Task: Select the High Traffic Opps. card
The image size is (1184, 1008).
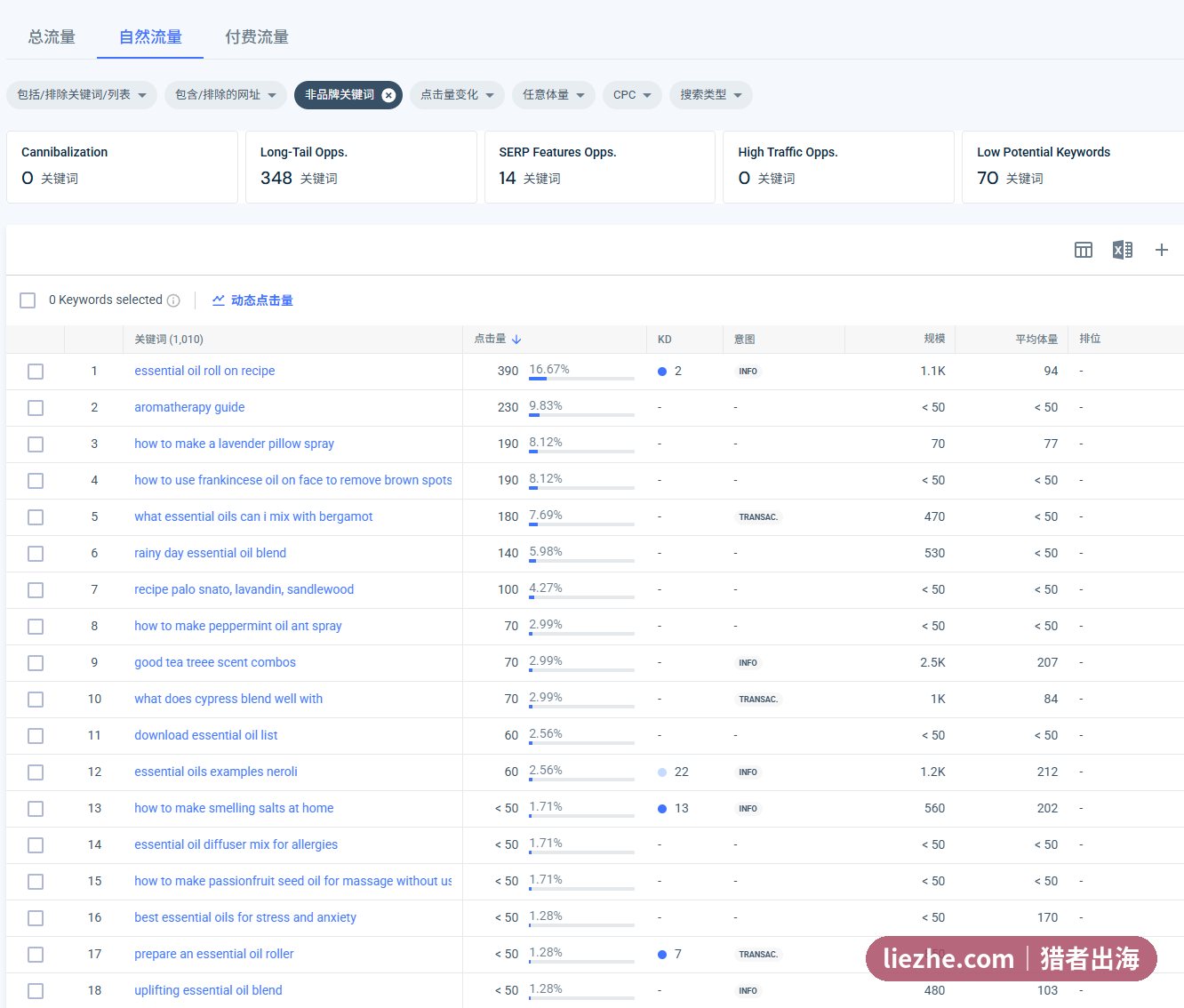Action: coord(838,167)
